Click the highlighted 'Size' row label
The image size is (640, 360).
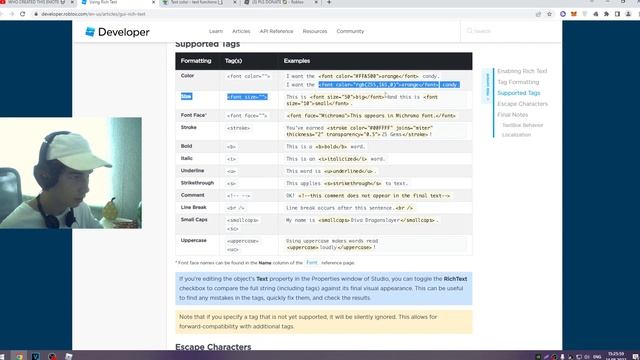(x=186, y=96)
